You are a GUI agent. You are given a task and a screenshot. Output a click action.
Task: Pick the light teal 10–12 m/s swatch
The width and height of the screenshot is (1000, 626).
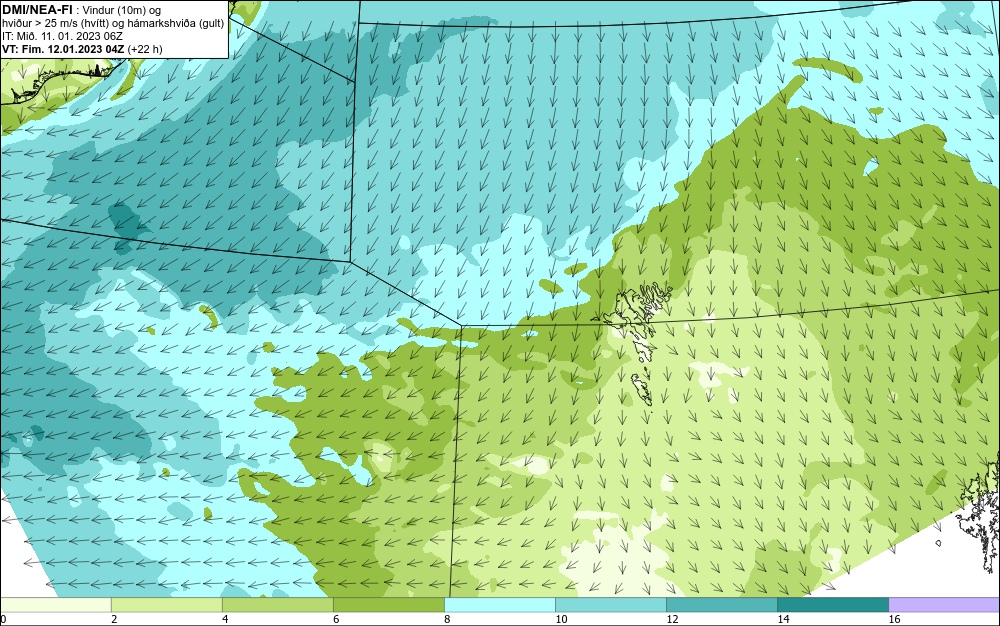click(x=610, y=604)
